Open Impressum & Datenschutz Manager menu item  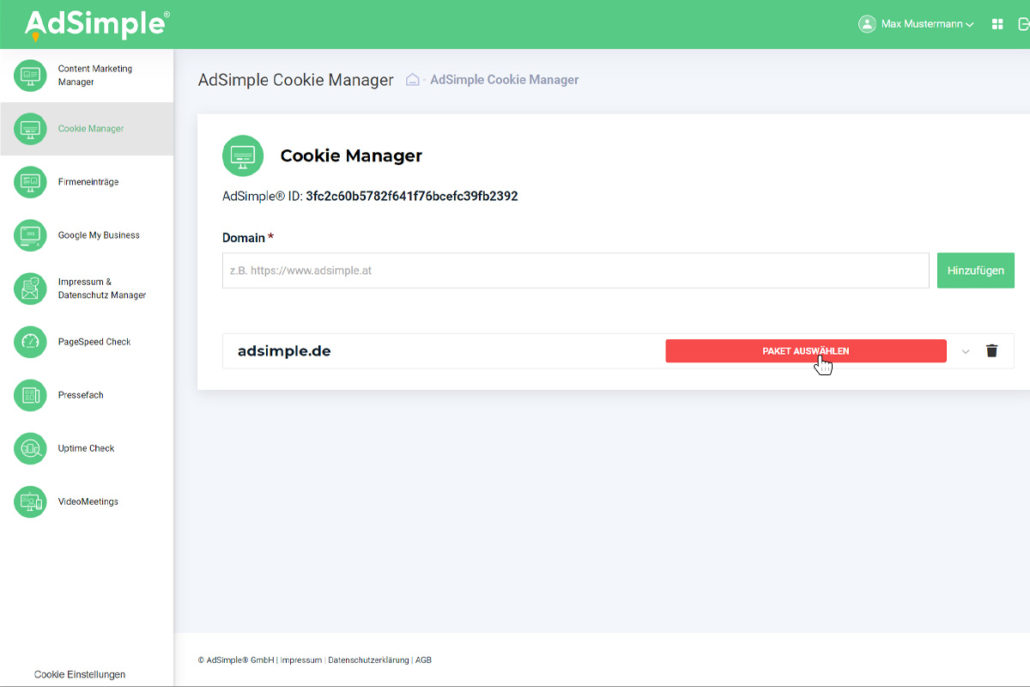[x=101, y=288]
